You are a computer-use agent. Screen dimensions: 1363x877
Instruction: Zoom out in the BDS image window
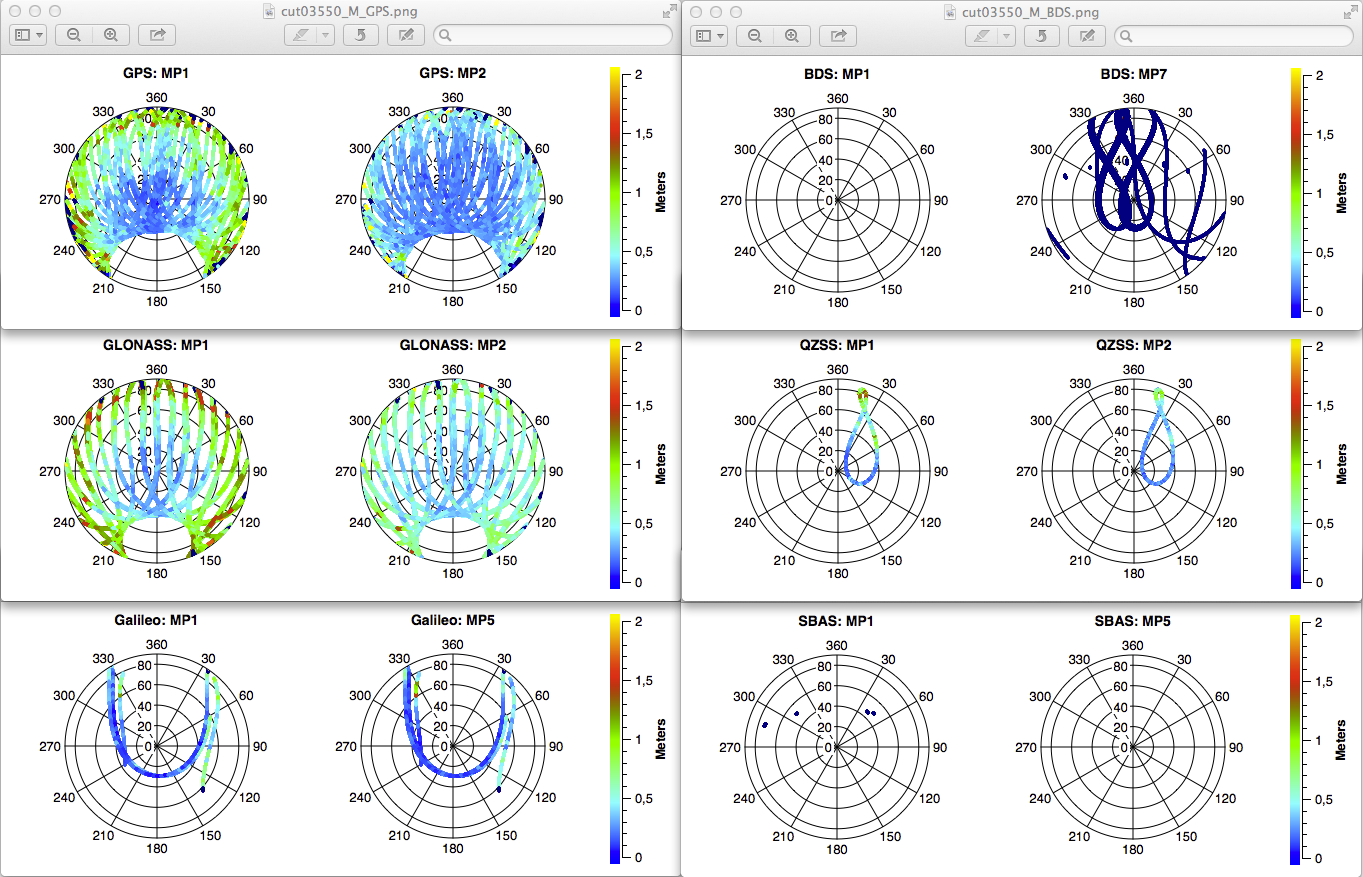[755, 36]
